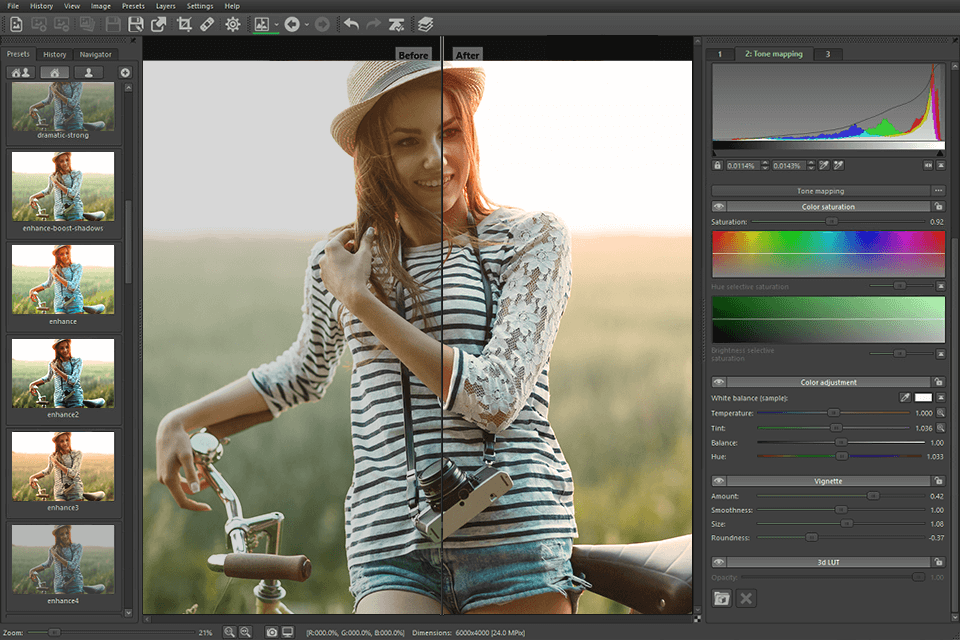The width and height of the screenshot is (960, 640).
Task: Open a 3d LUT file via folder icon
Action: pyautogui.click(x=722, y=597)
